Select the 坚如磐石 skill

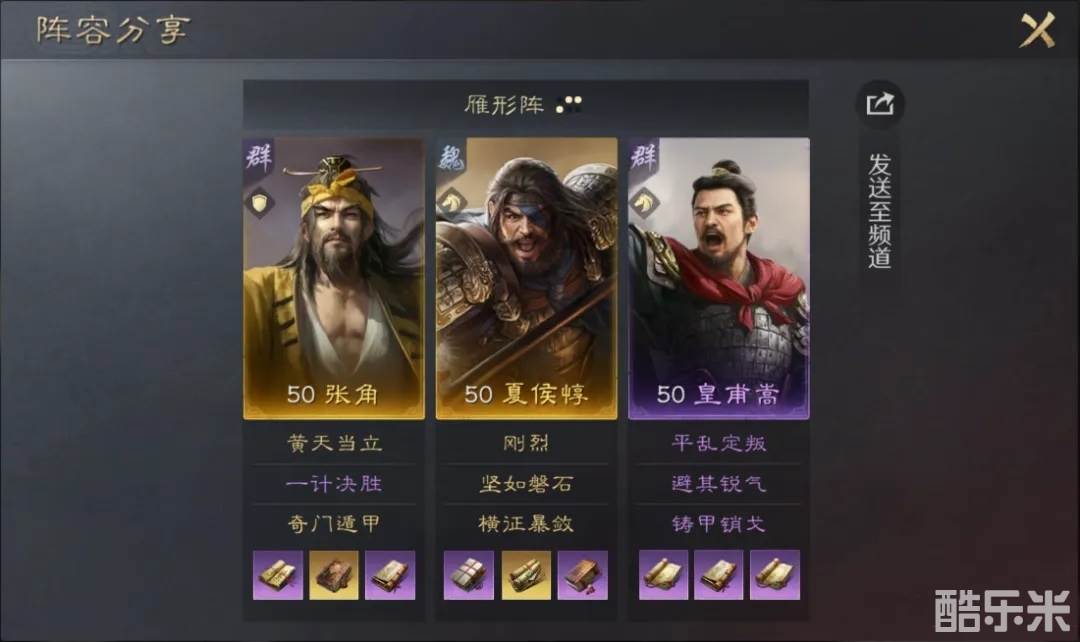[526, 484]
